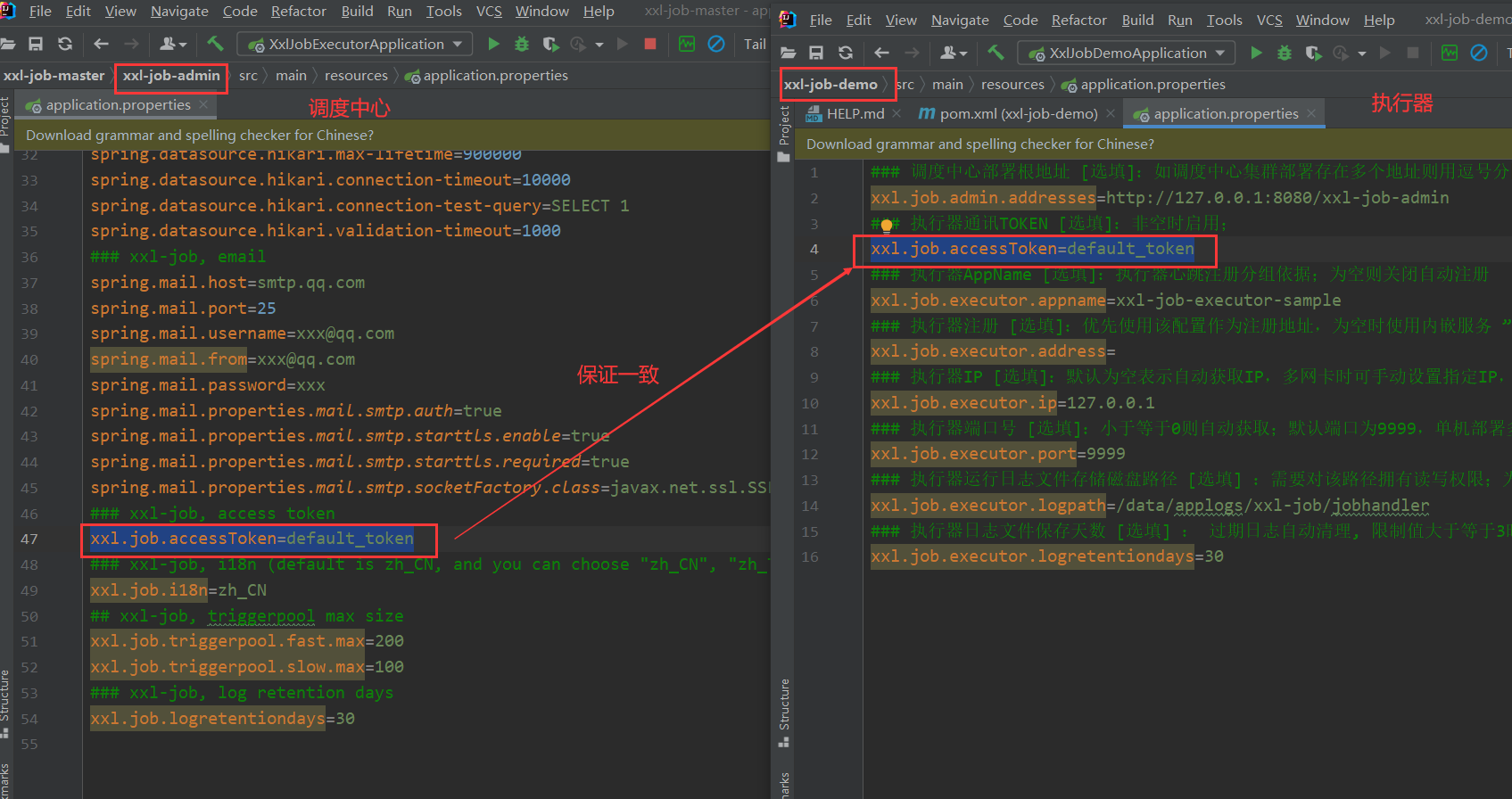Open the File menu in xxl-job-master window
Image resolution: width=1512 pixels, height=799 pixels.
(40, 11)
